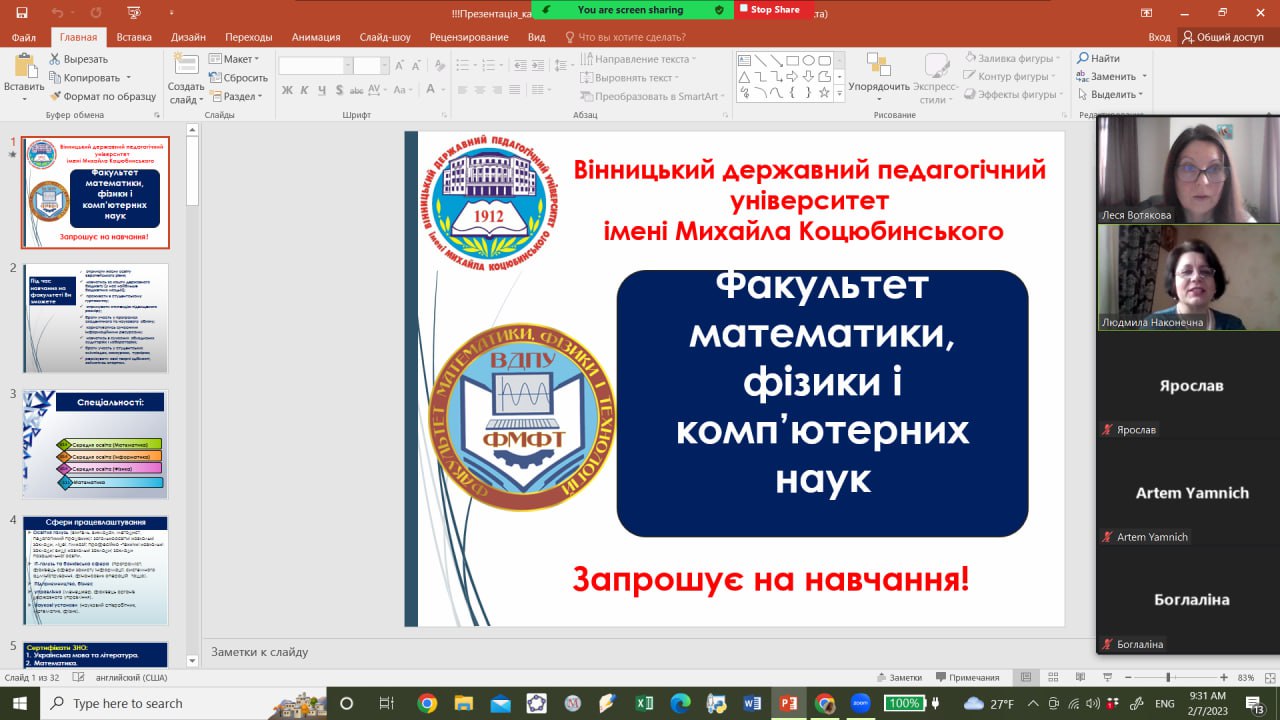Zoom in with the plus icon in the status bar

tap(1224, 677)
